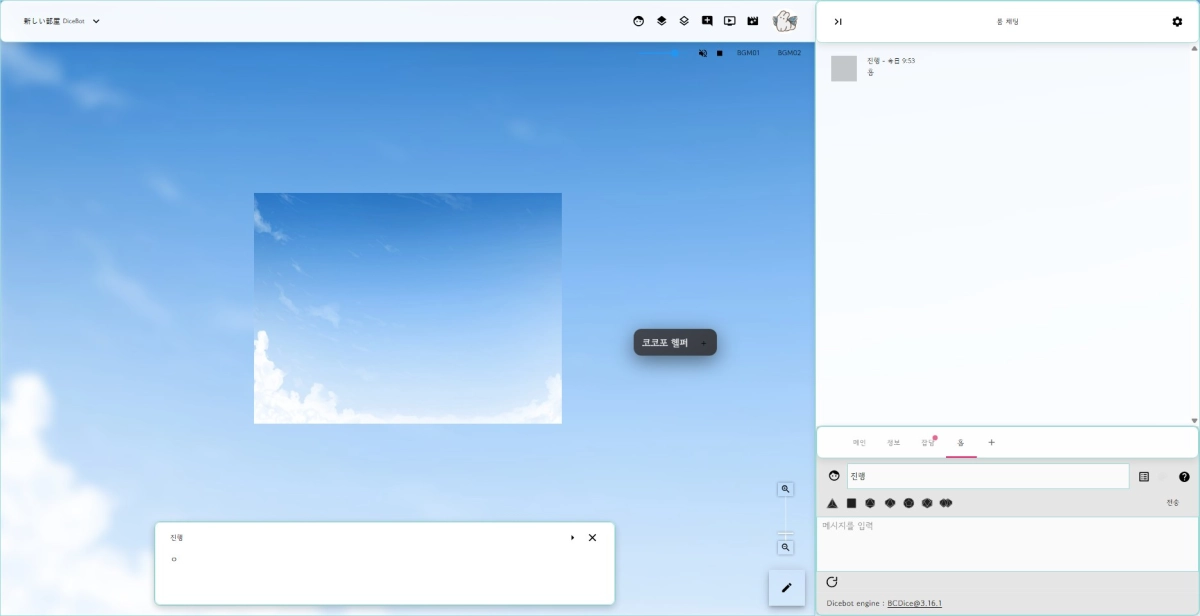Viewport: 1200px width, 616px height.
Task: Open the 잡담 tab with the notification dot
Action: tap(926, 442)
